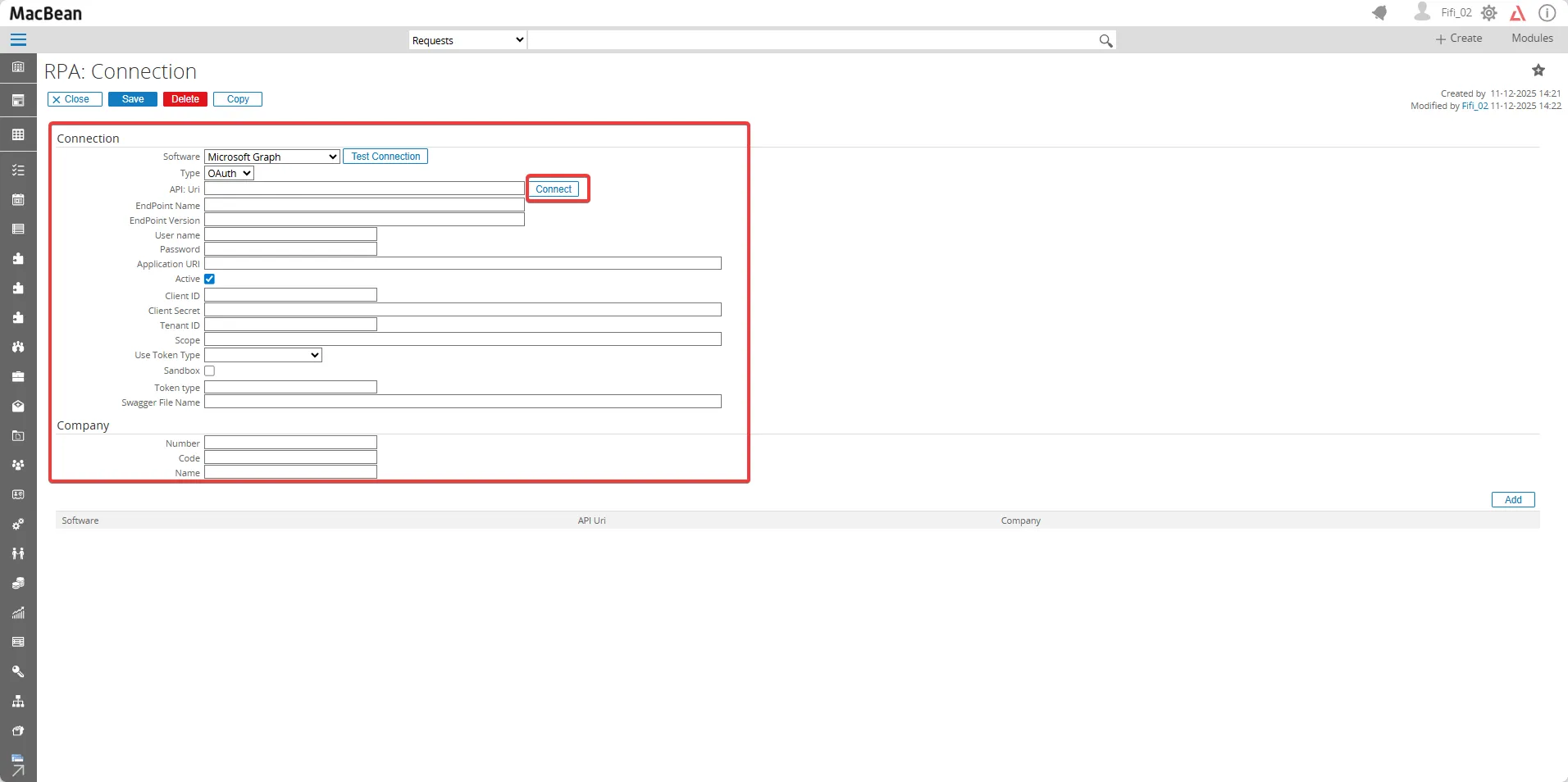Click into the Client Secret field

coord(463,310)
